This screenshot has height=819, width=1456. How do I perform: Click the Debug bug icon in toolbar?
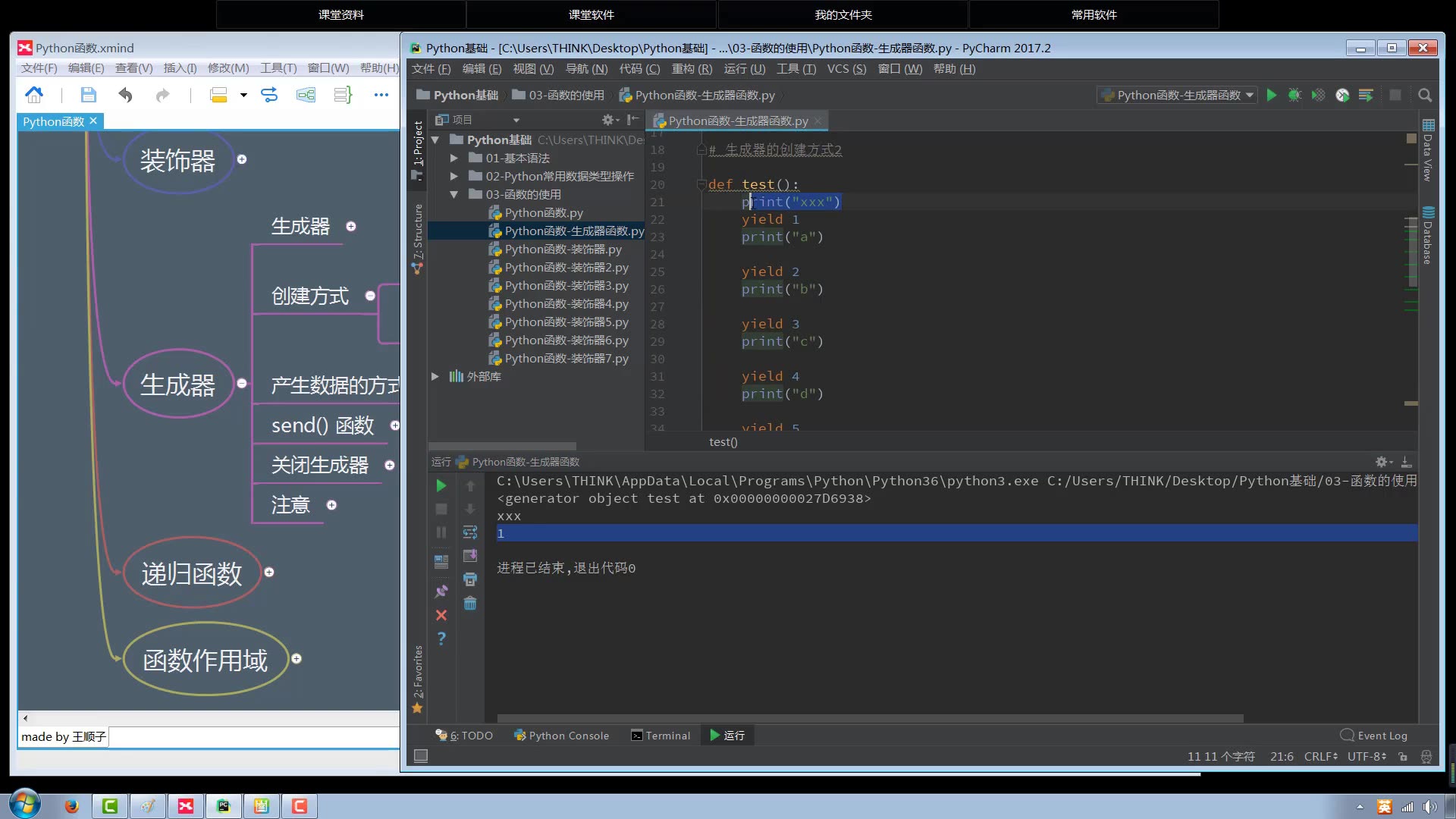1294,95
